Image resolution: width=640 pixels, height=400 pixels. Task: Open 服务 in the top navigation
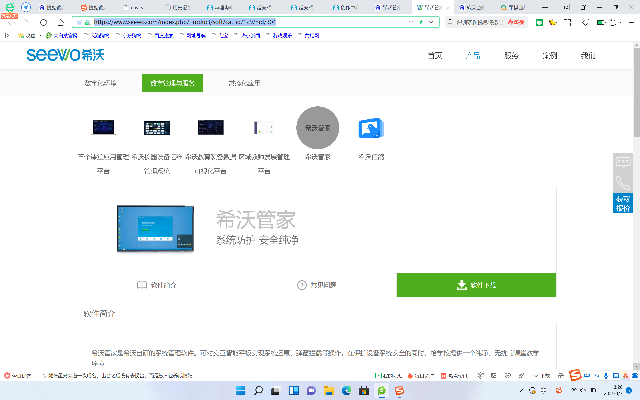click(511, 55)
